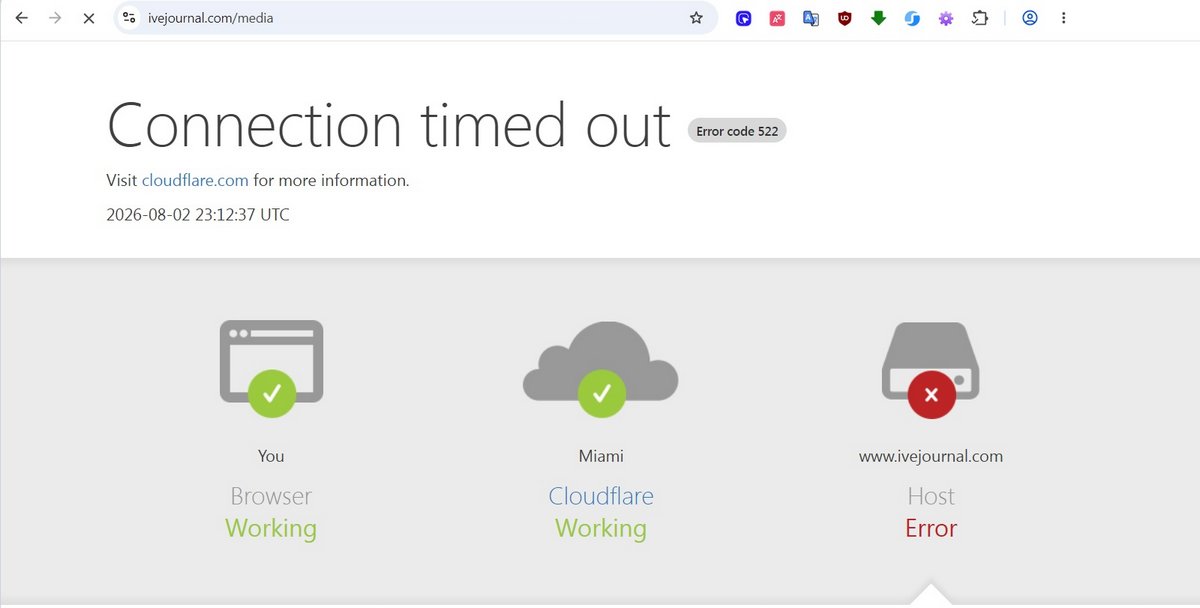Screen dimensions: 1200x608
Task: Click the Host label text
Action: (931, 496)
